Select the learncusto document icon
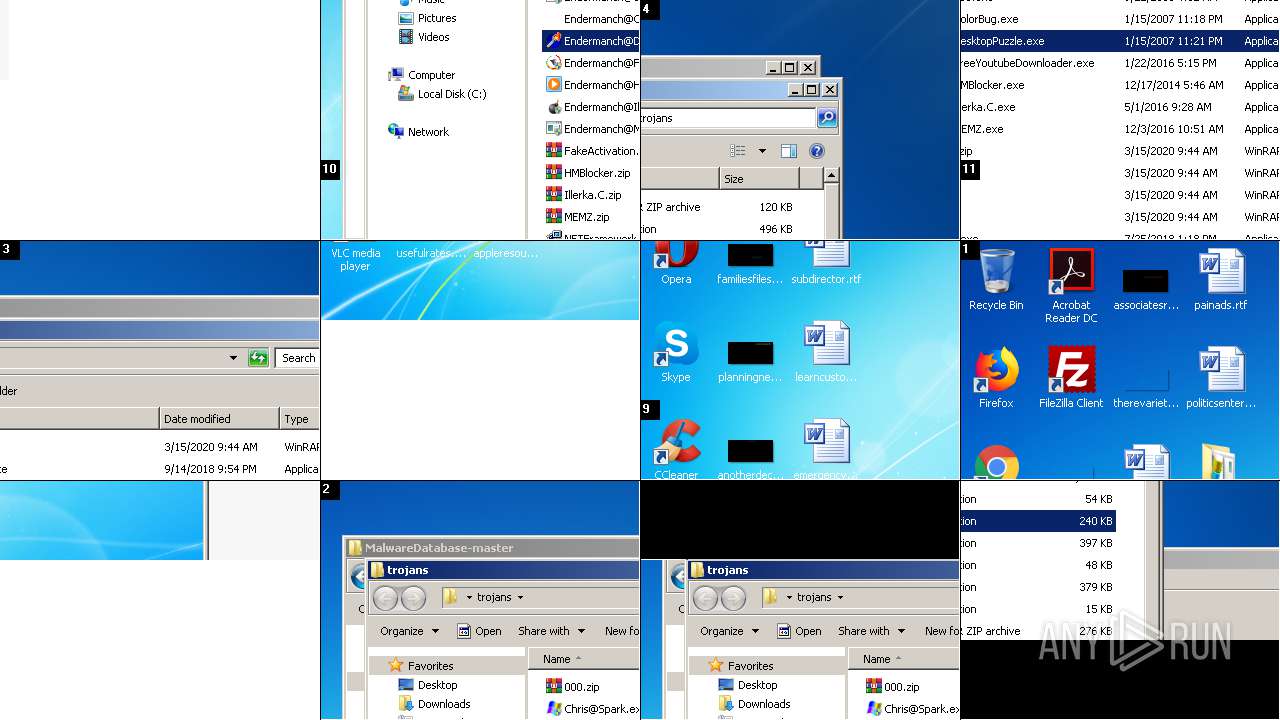 click(826, 352)
